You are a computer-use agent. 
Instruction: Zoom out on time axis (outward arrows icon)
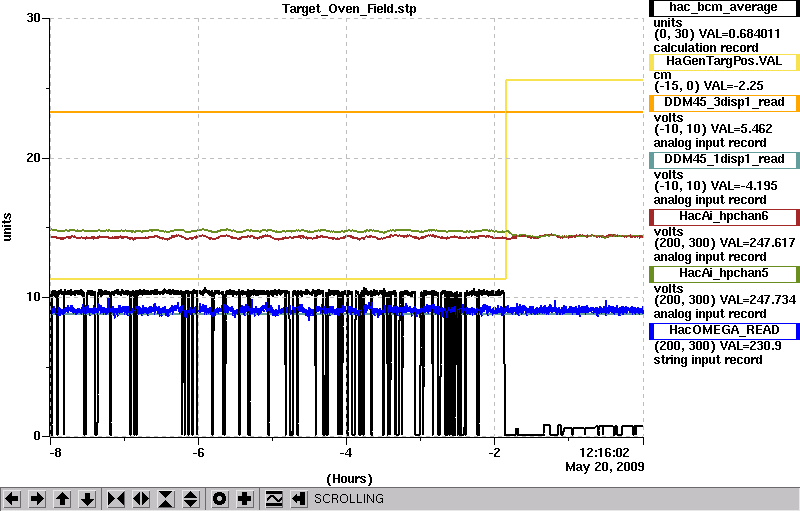[141, 499]
